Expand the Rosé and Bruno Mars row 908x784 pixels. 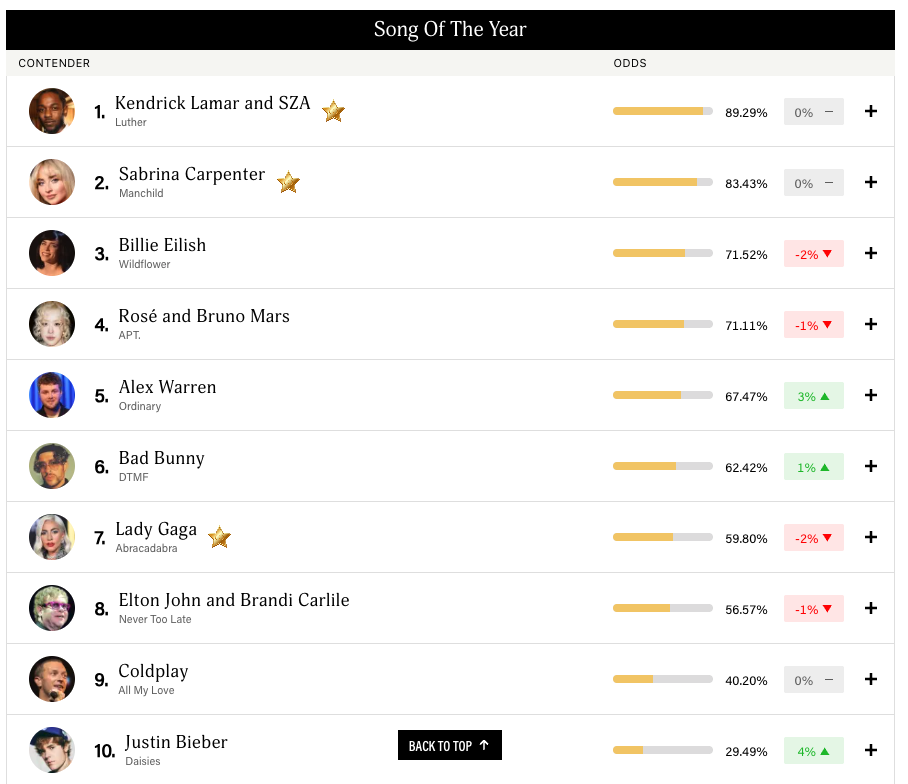(871, 324)
